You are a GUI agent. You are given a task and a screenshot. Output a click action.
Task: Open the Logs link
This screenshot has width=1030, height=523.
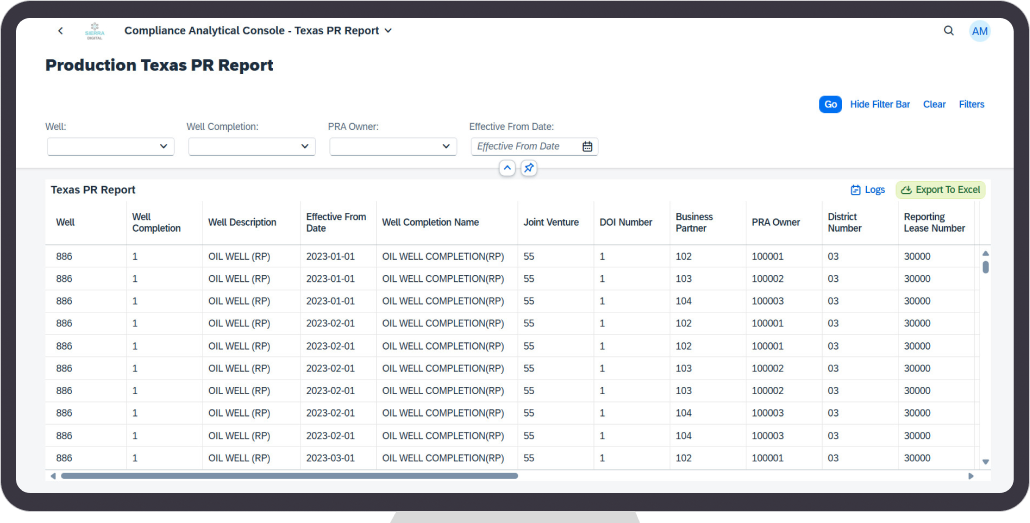click(868, 190)
